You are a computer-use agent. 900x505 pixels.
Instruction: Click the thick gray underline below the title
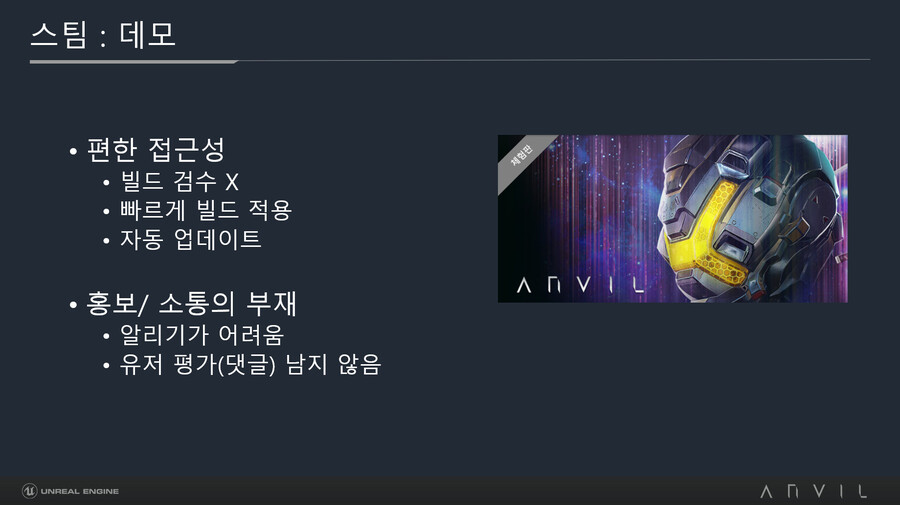134,61
